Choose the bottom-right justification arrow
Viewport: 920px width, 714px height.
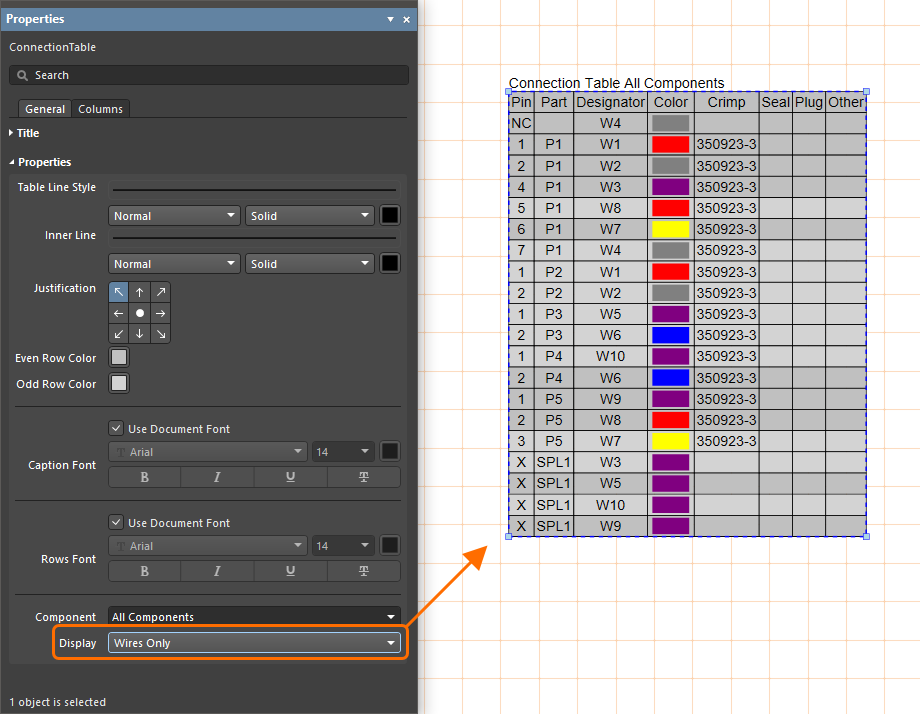pyautogui.click(x=161, y=334)
